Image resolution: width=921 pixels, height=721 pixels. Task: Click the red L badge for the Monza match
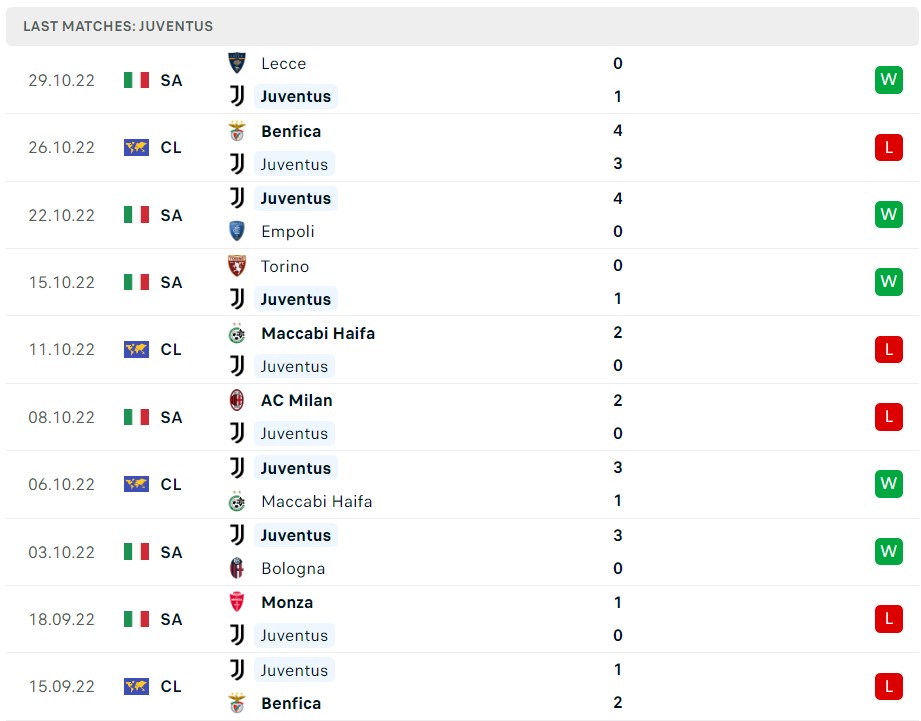pos(888,619)
